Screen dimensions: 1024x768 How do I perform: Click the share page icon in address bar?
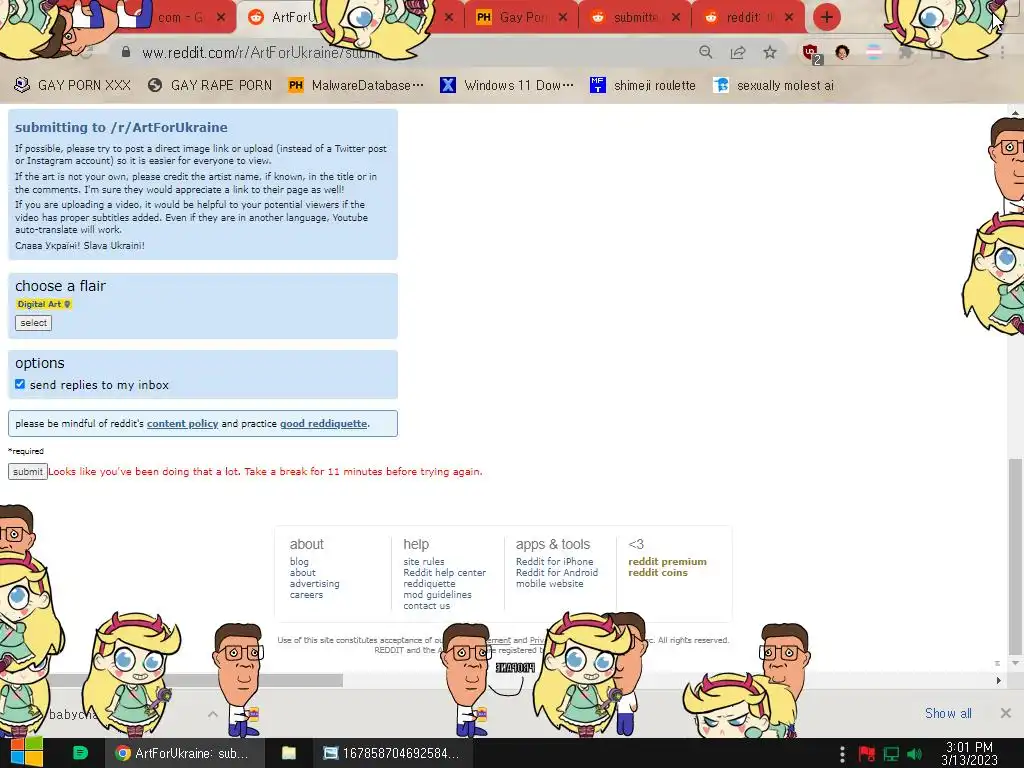pyautogui.click(x=738, y=52)
